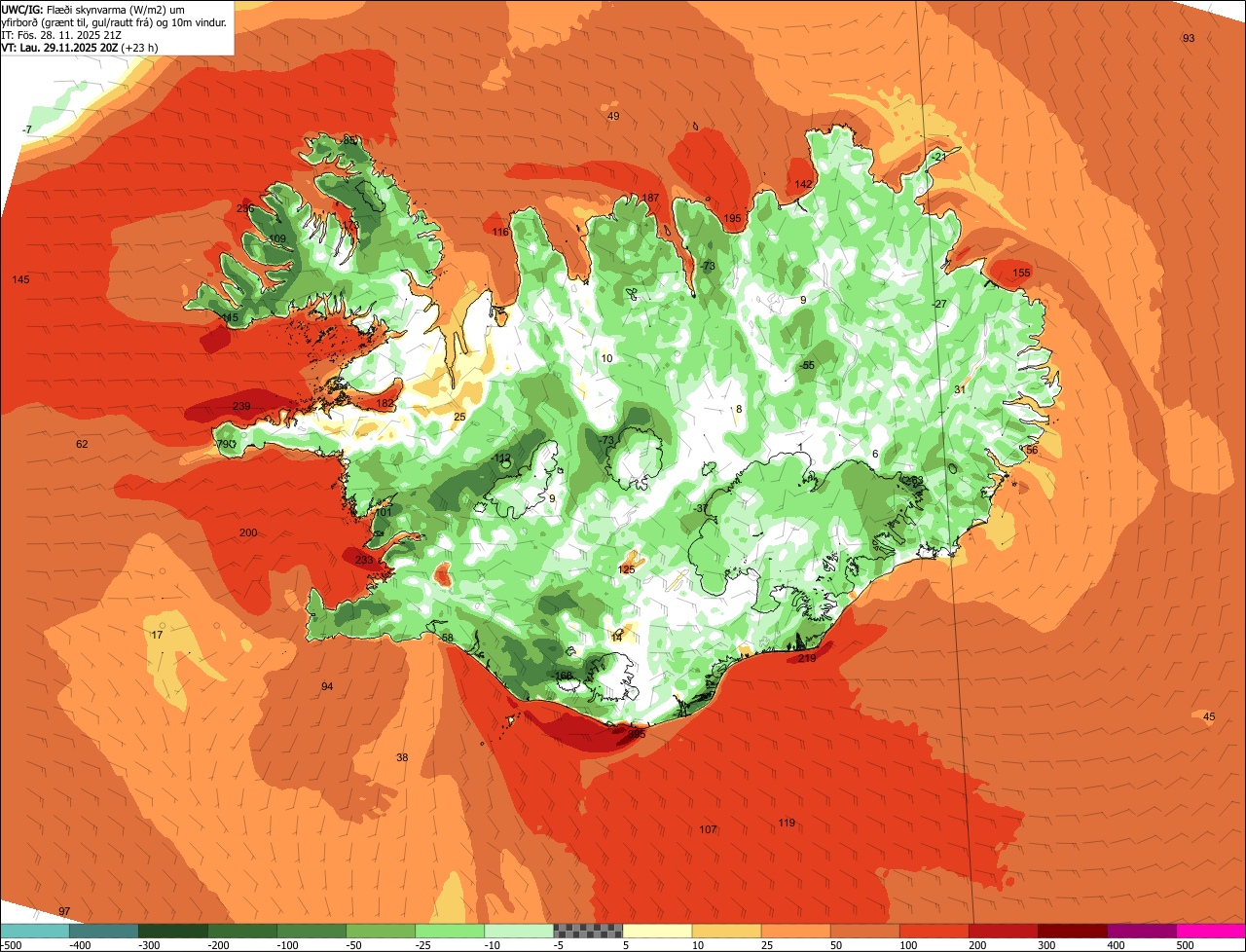Click map value '49' north of Iceland
The width and height of the screenshot is (1246, 952).
(x=613, y=116)
